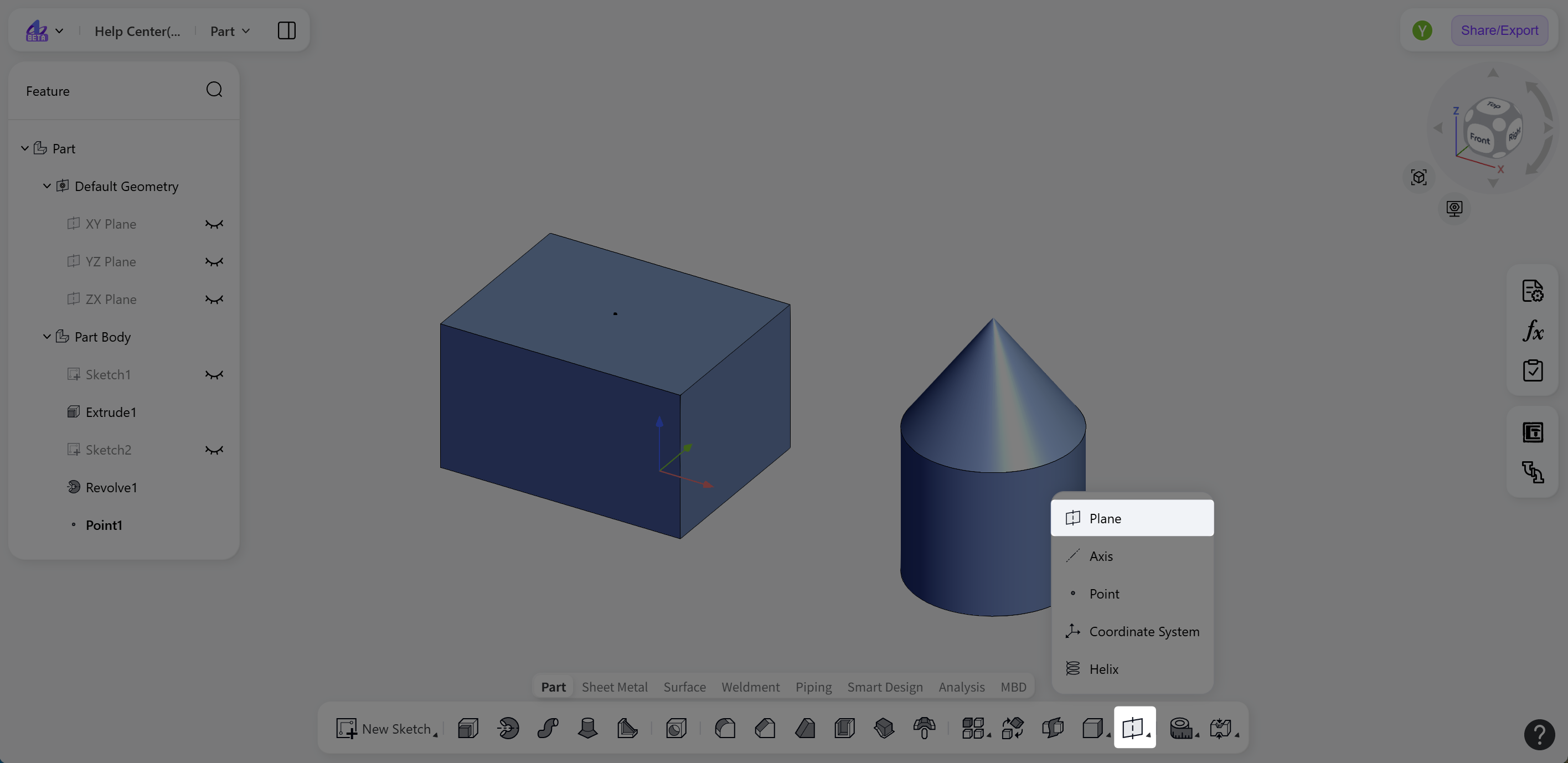Switch to the Analysis tab
This screenshot has width=1568, height=763.
tap(961, 687)
